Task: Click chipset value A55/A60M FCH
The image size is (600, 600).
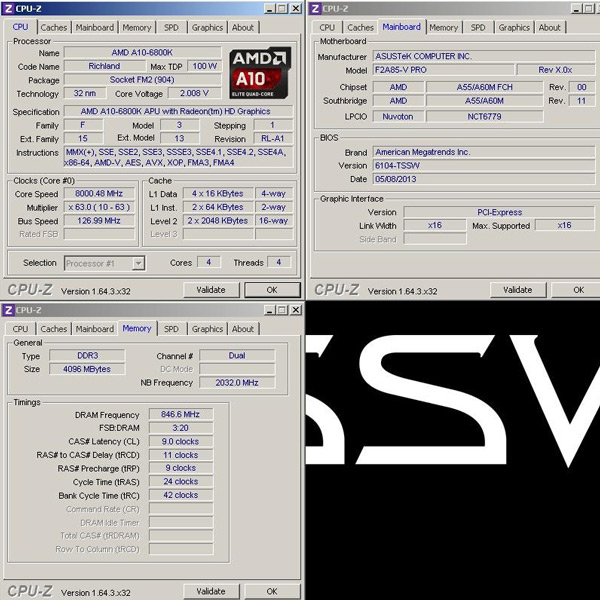Action: pos(484,87)
